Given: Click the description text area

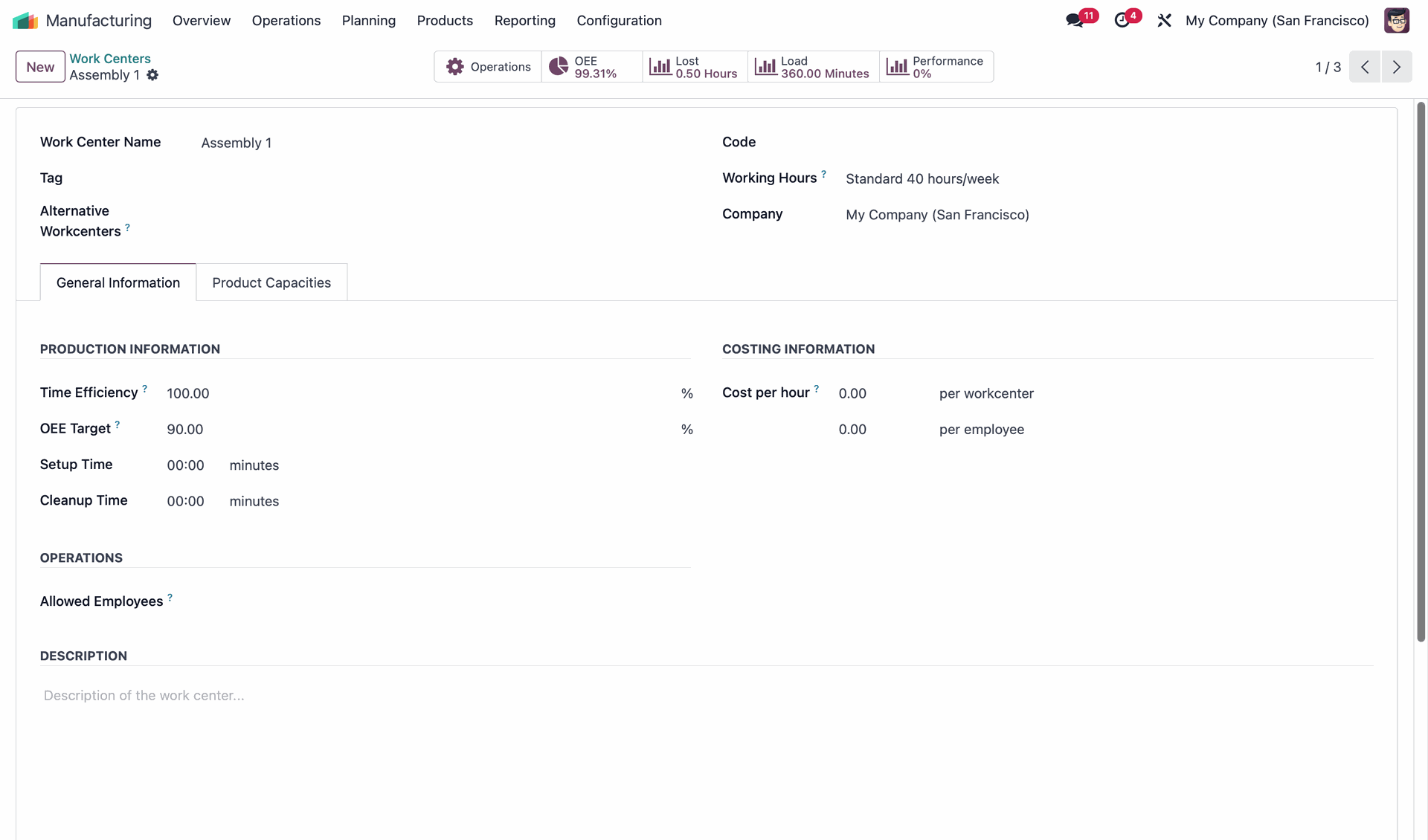Looking at the screenshot, I should tap(446, 696).
